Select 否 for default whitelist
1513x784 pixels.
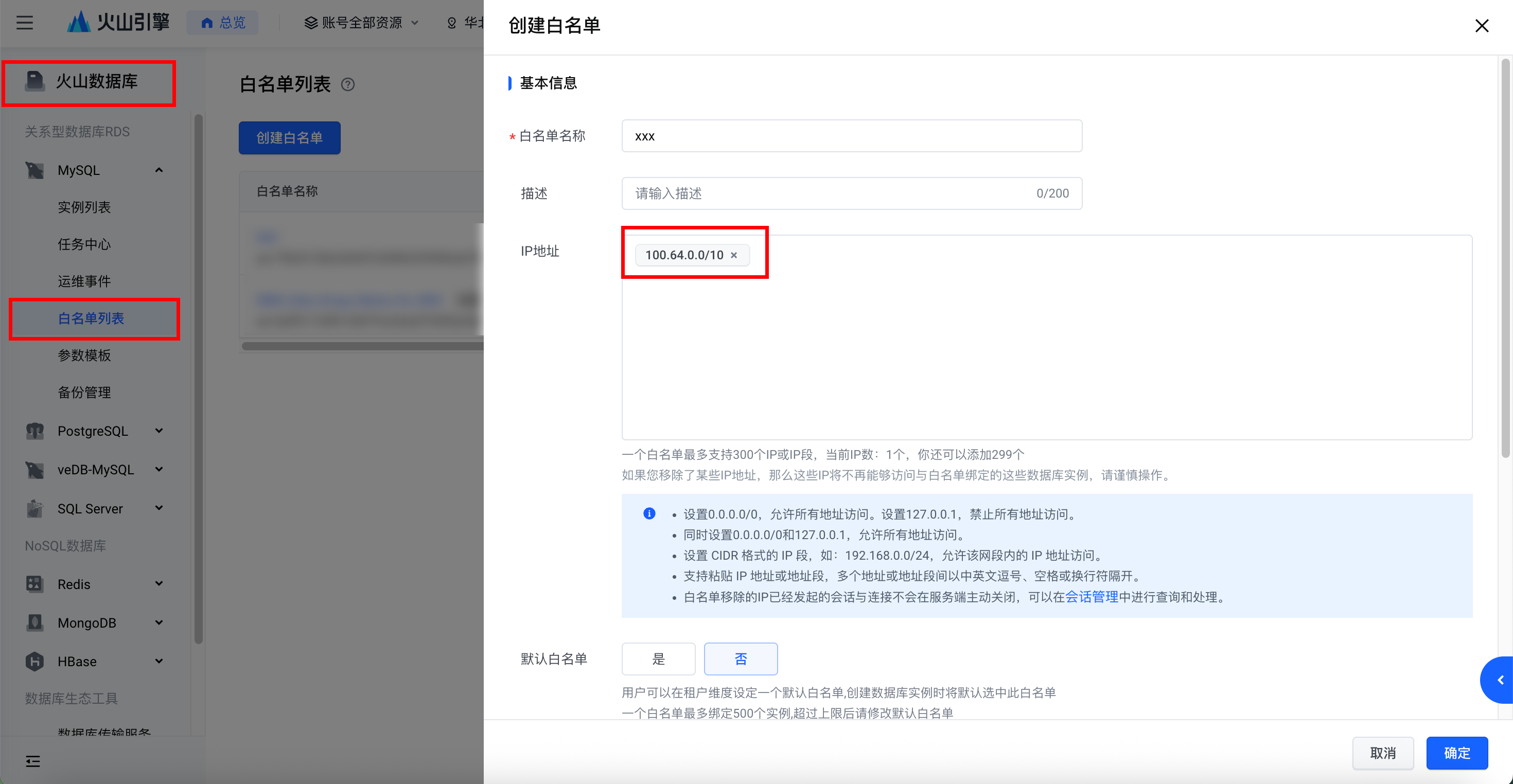[740, 659]
